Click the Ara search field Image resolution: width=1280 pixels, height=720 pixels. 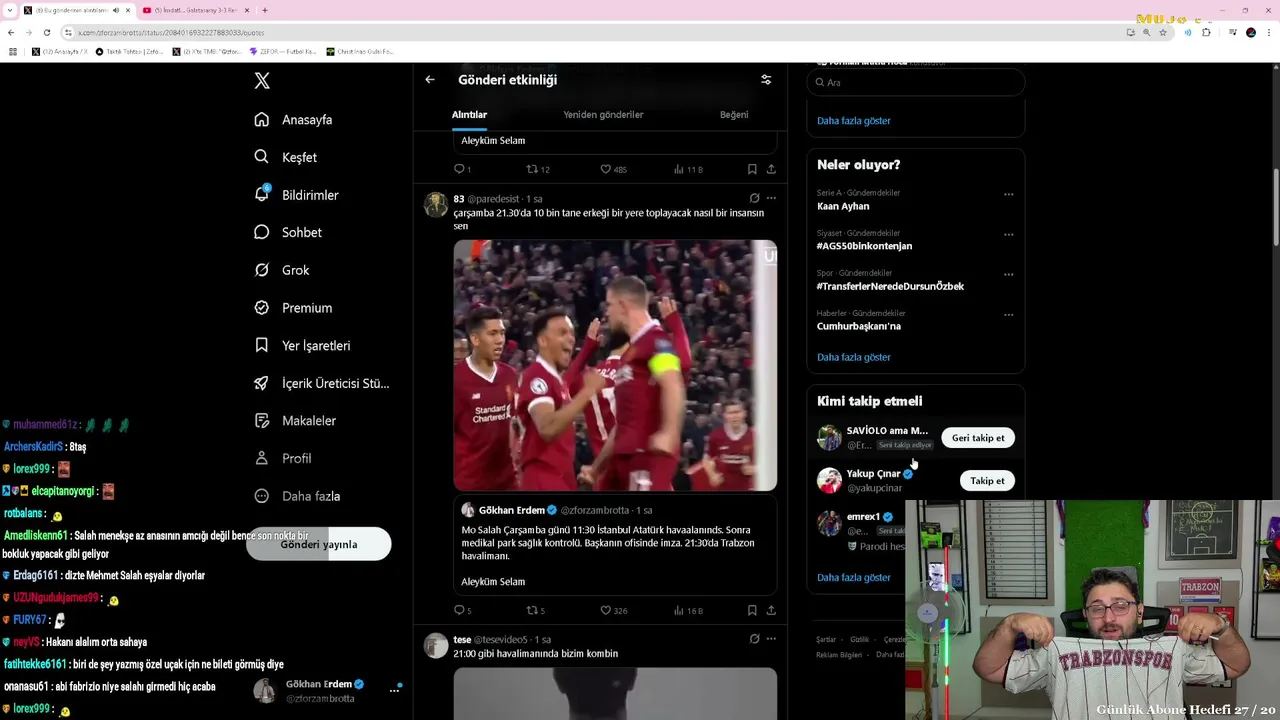916,83
